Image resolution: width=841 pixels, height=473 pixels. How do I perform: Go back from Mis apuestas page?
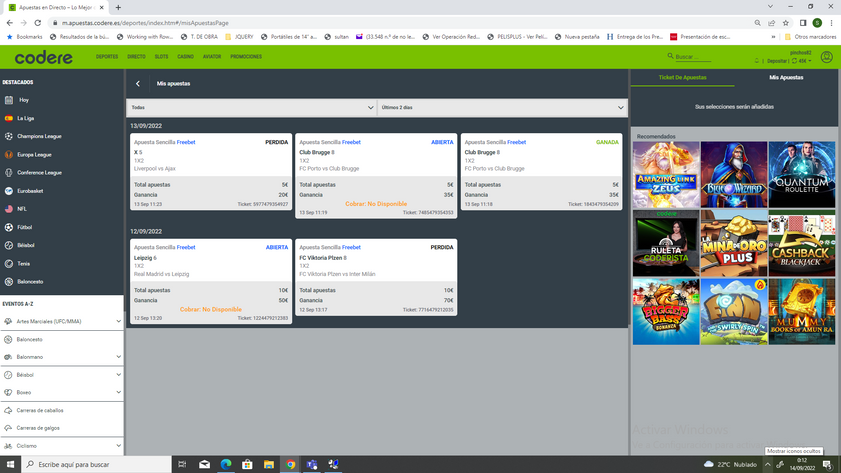click(x=138, y=84)
